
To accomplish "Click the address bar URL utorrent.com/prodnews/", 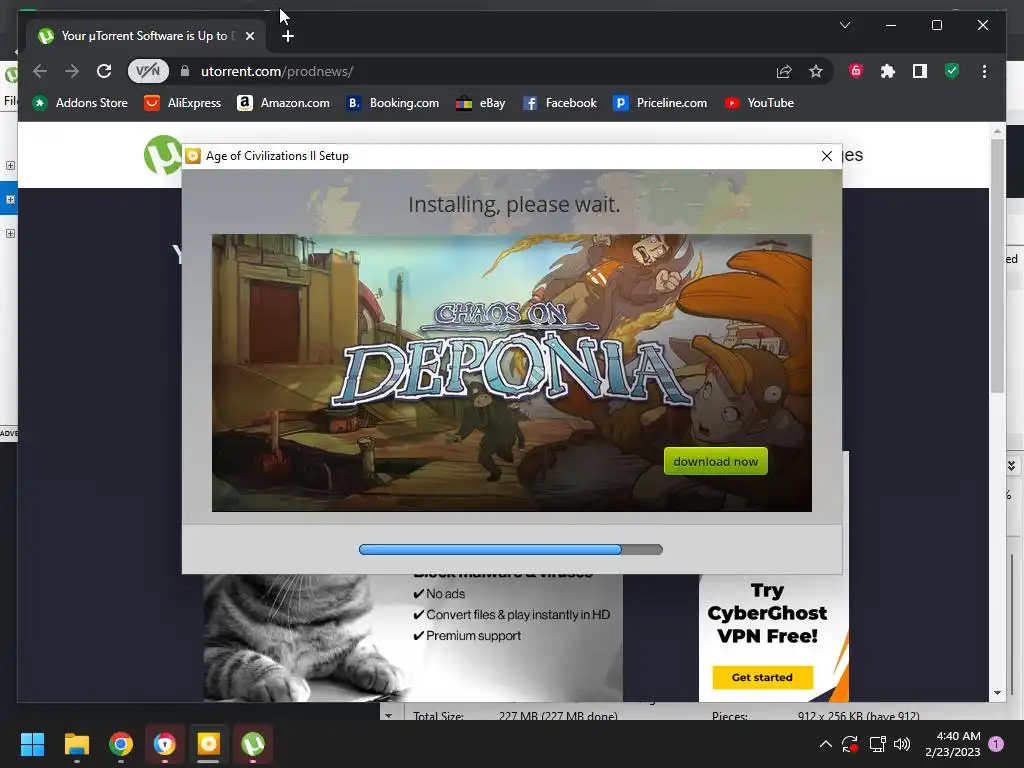I will point(277,71).
